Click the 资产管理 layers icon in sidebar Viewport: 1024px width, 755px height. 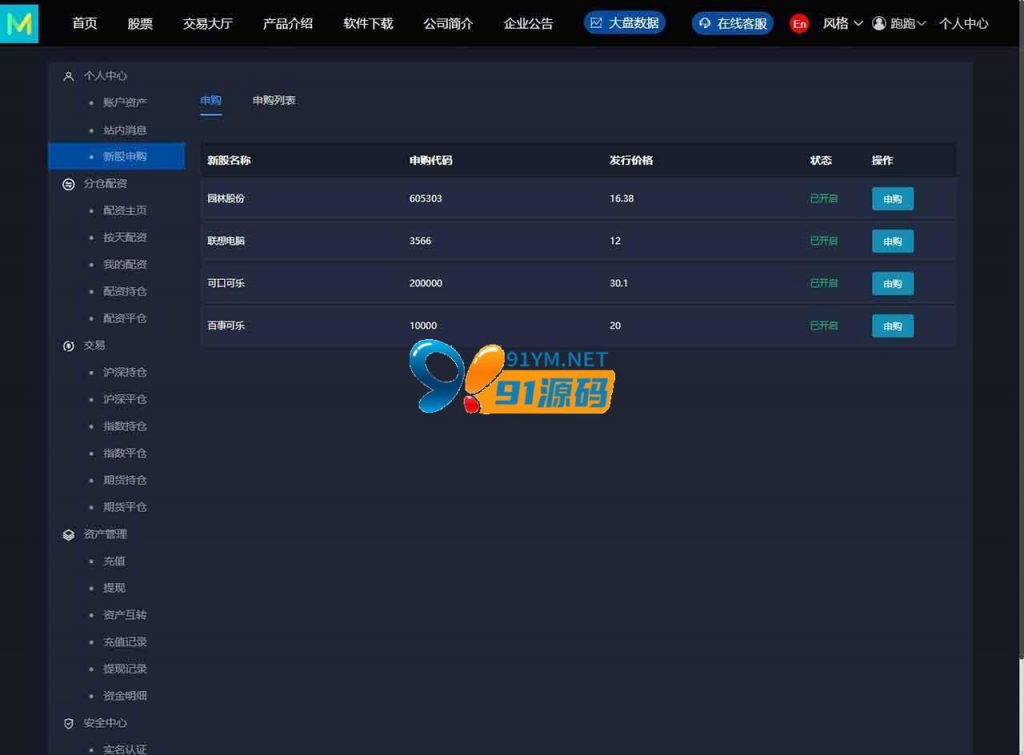[x=69, y=535]
